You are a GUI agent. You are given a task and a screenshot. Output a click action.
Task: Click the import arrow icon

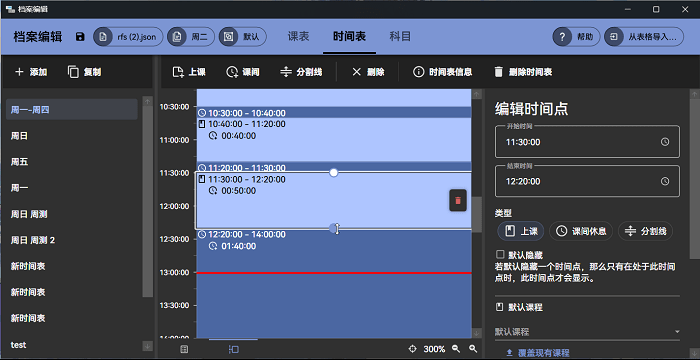614,37
